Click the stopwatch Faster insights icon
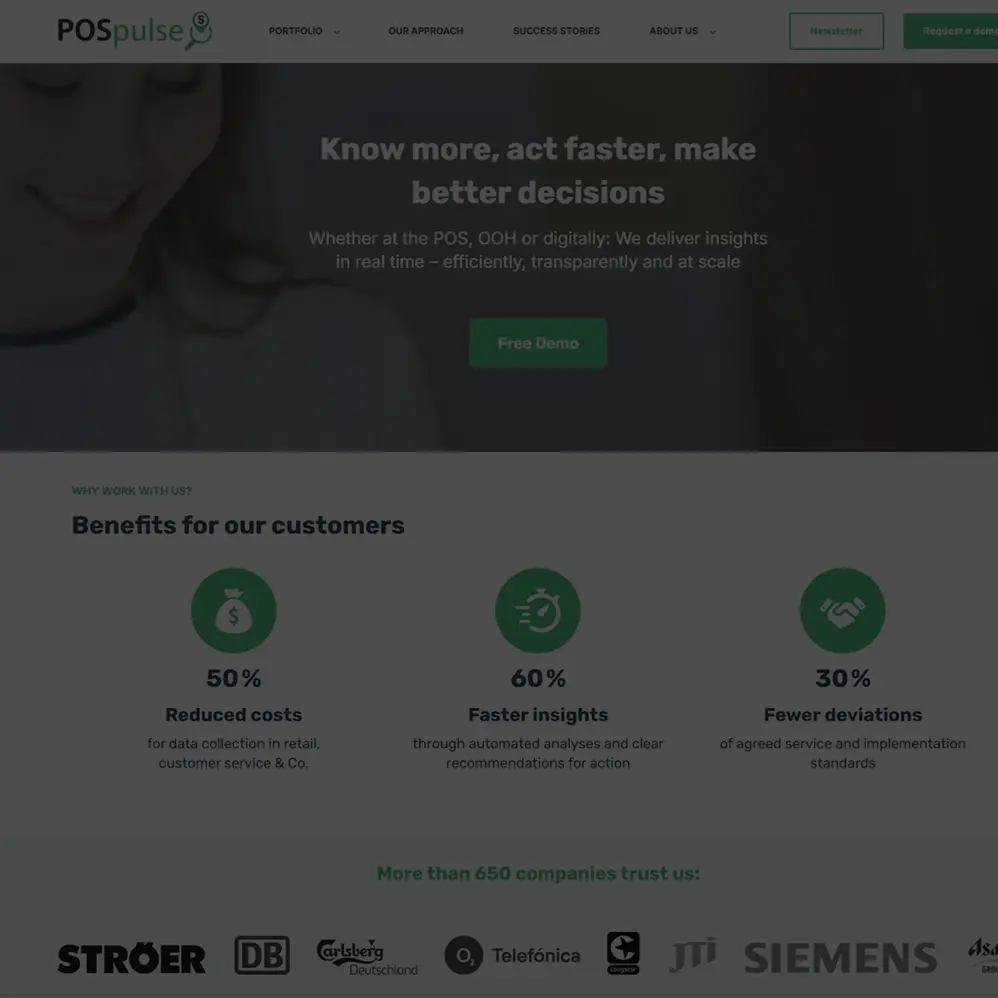 click(x=538, y=610)
